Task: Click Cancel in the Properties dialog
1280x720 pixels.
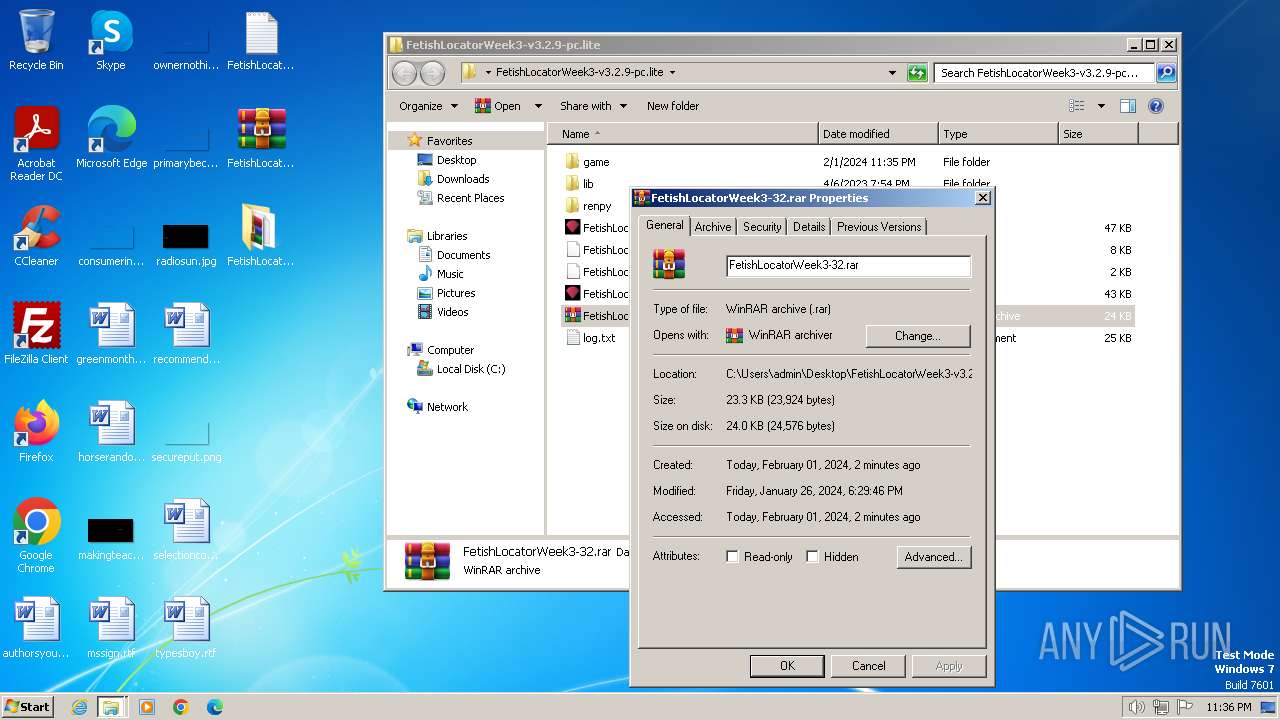Action: pyautogui.click(x=868, y=666)
